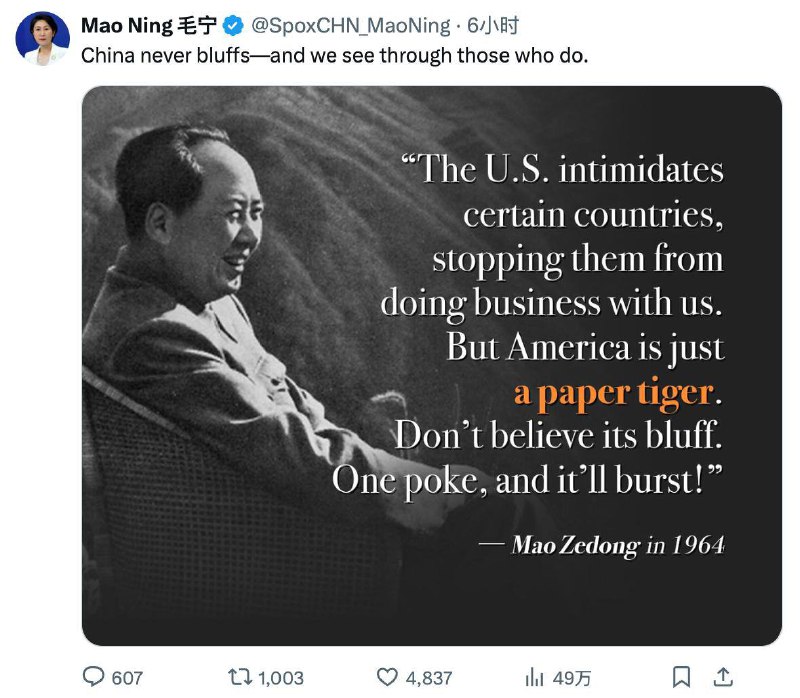Image resolution: width=800 pixels, height=698 pixels.
Task: Click the "One poke, and it'll burst!" line
Action: [527, 479]
